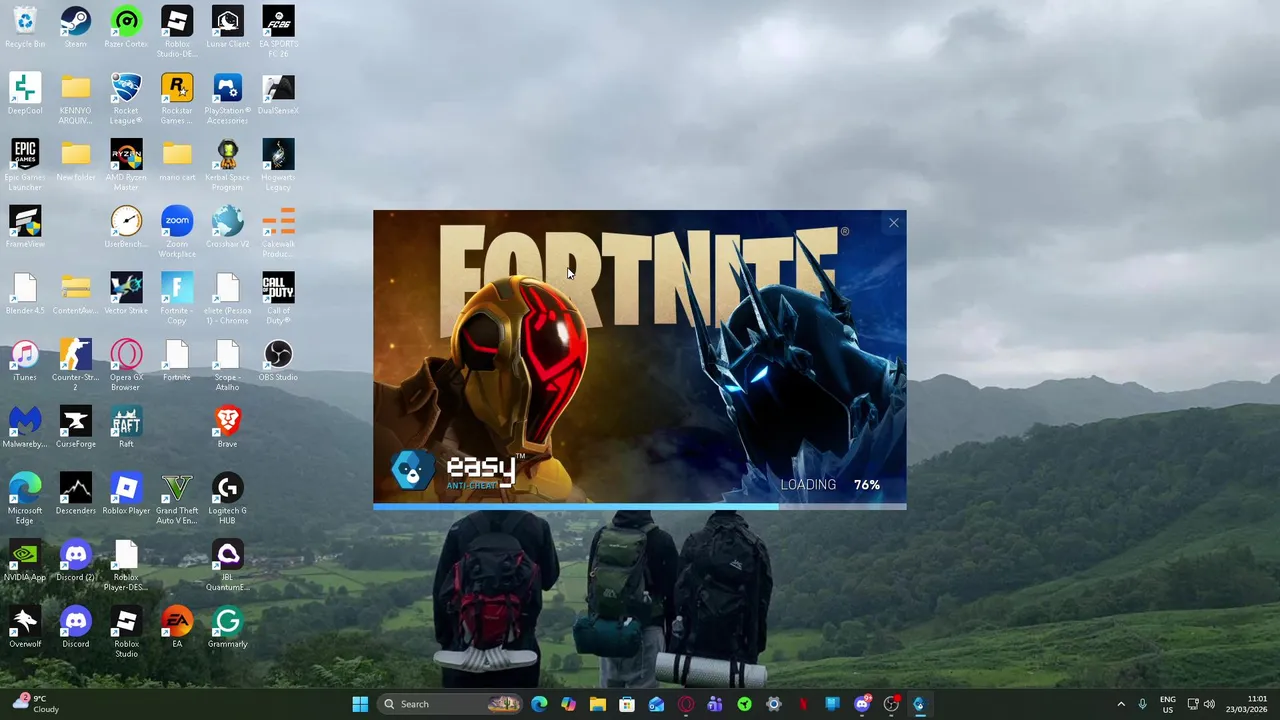This screenshot has height=720, width=1280.
Task: Click the Fortnite loading progress bar
Action: [640, 507]
